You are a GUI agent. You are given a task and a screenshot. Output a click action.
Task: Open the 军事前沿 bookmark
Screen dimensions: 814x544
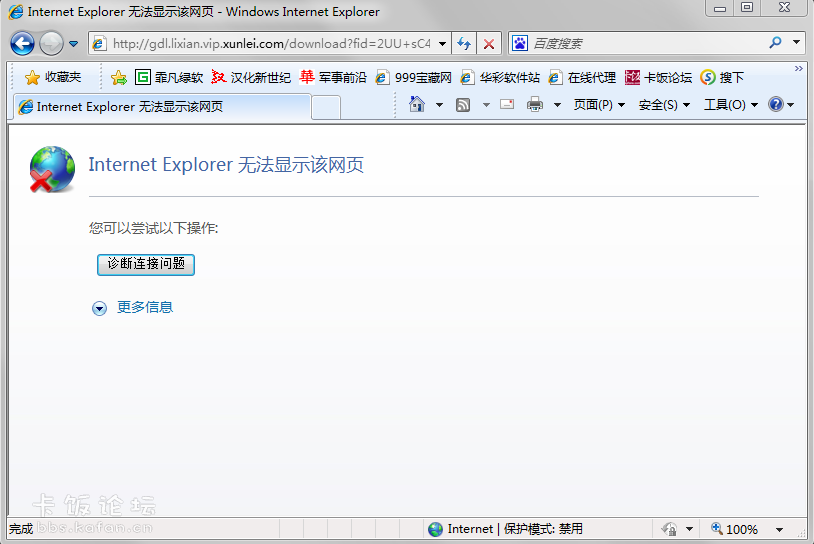[x=333, y=77]
